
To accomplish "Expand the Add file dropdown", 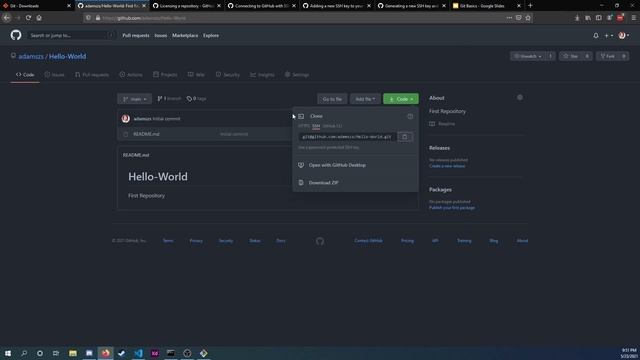I will 365,99.
